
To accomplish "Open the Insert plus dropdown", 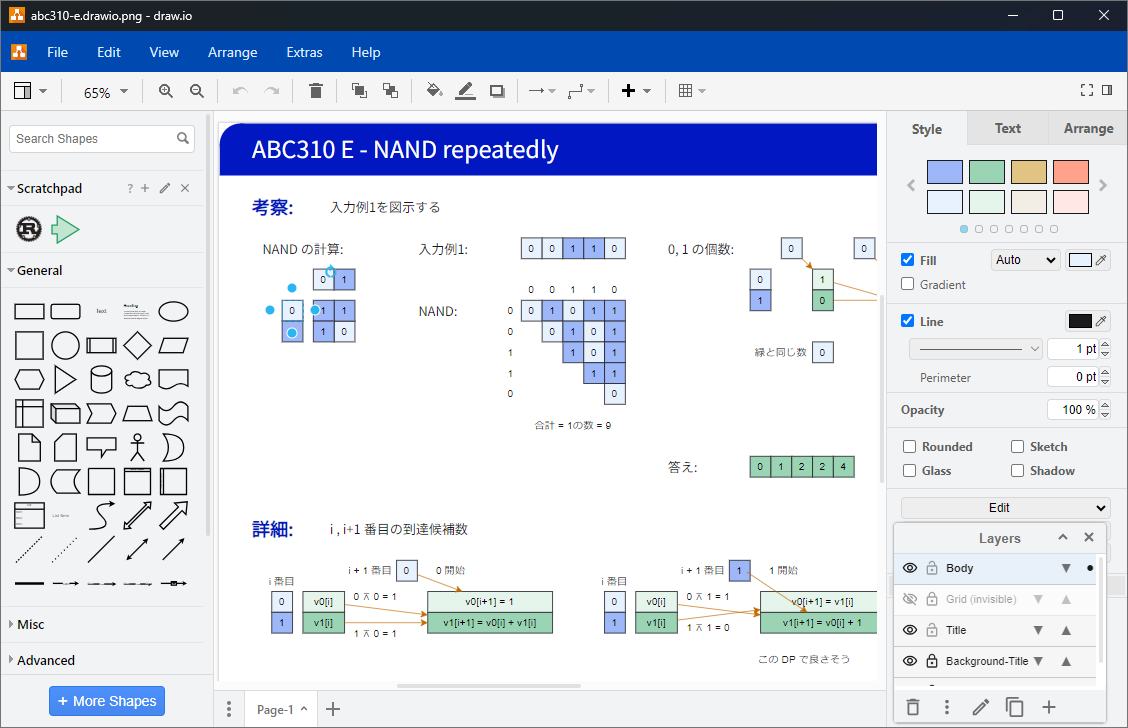I will [x=636, y=91].
